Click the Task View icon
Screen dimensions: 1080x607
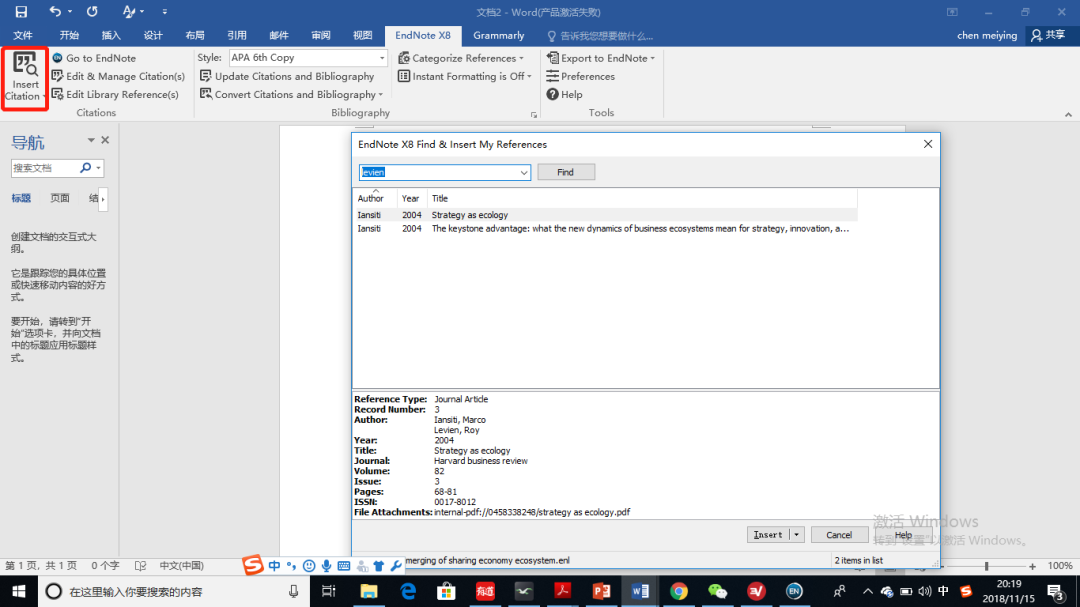coord(329,591)
